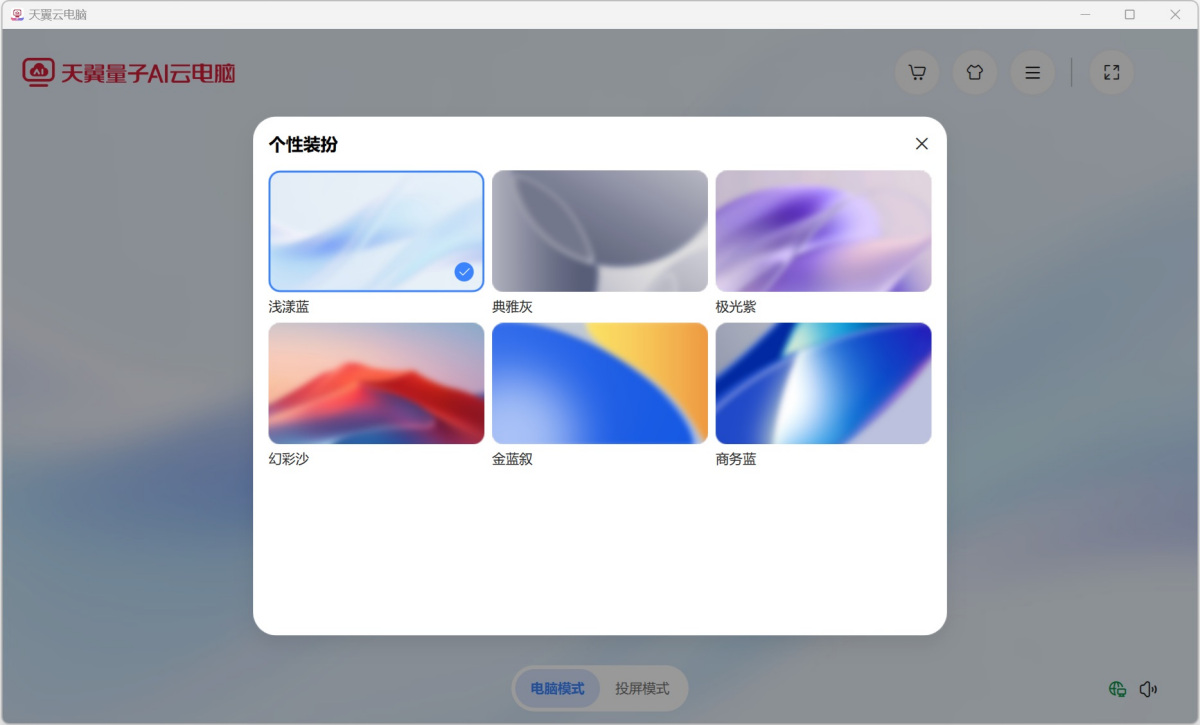
Task: Minimize the 天翼云电脑 window
Action: point(1083,15)
